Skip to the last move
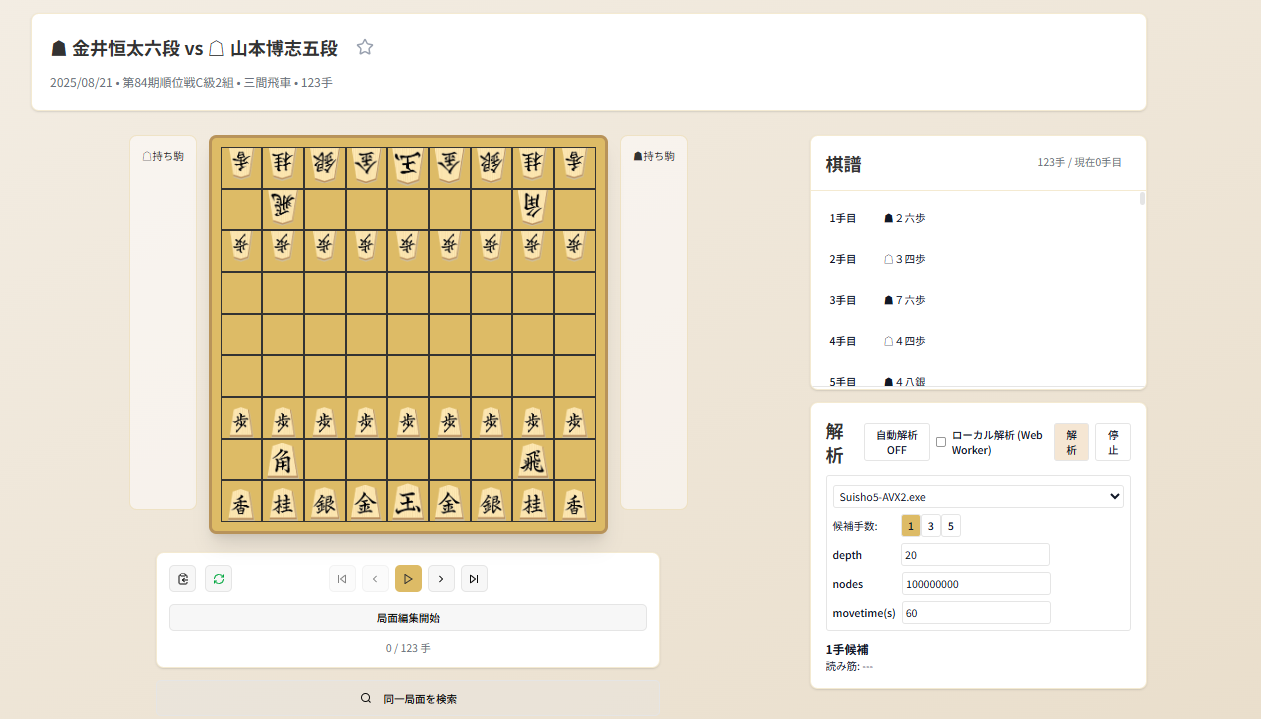Viewport: 1261px width, 719px height. pos(474,578)
